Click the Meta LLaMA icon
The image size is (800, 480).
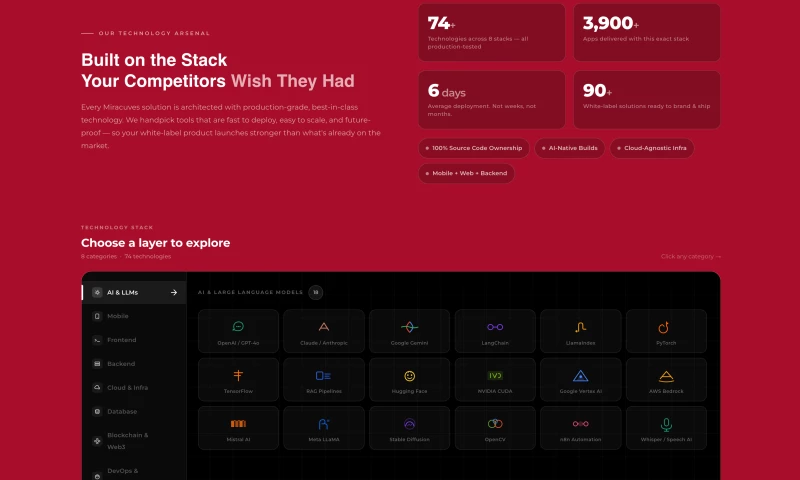[324, 423]
